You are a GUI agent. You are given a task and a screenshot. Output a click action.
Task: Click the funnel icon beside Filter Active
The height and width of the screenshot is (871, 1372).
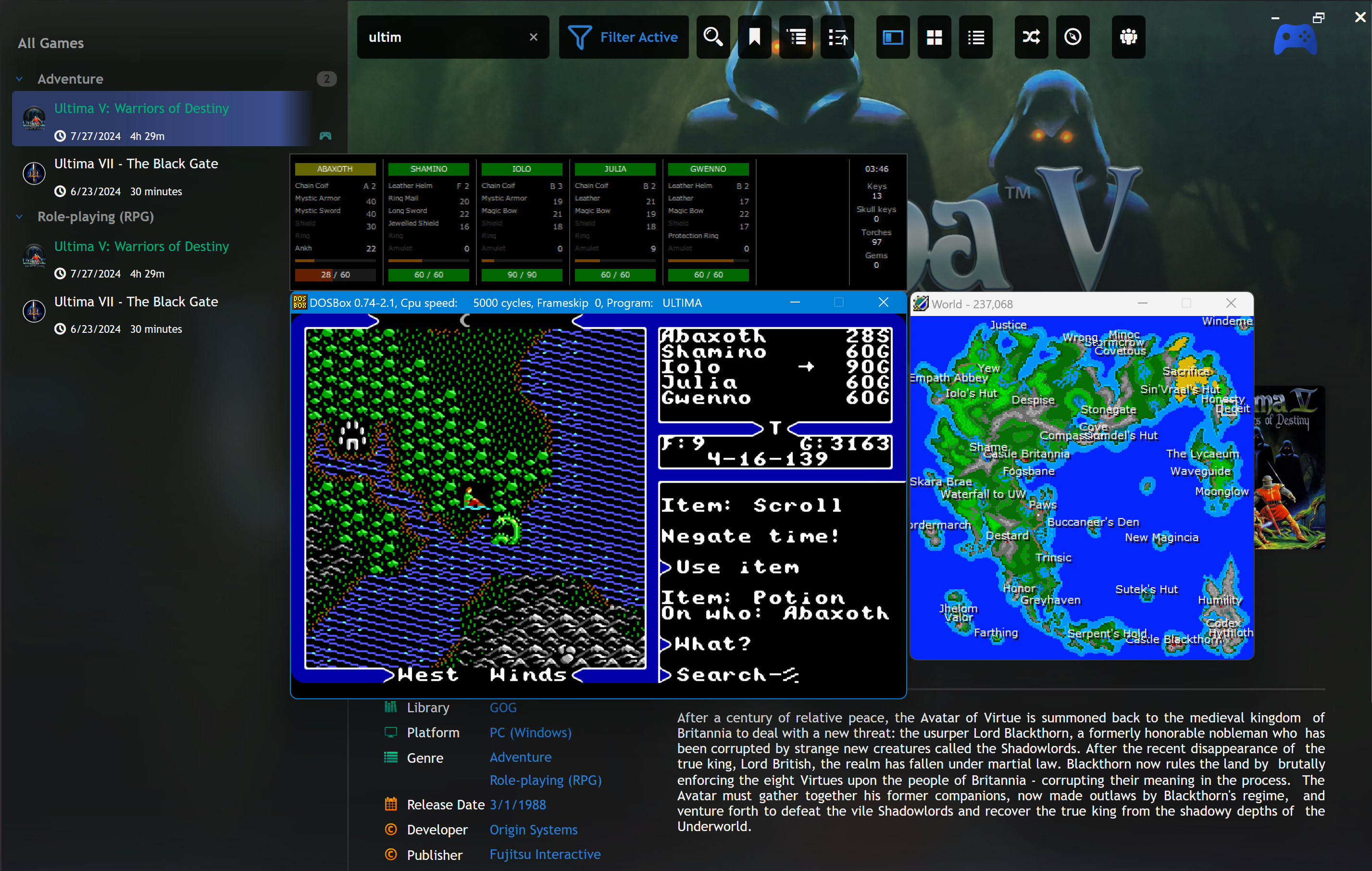(x=579, y=38)
